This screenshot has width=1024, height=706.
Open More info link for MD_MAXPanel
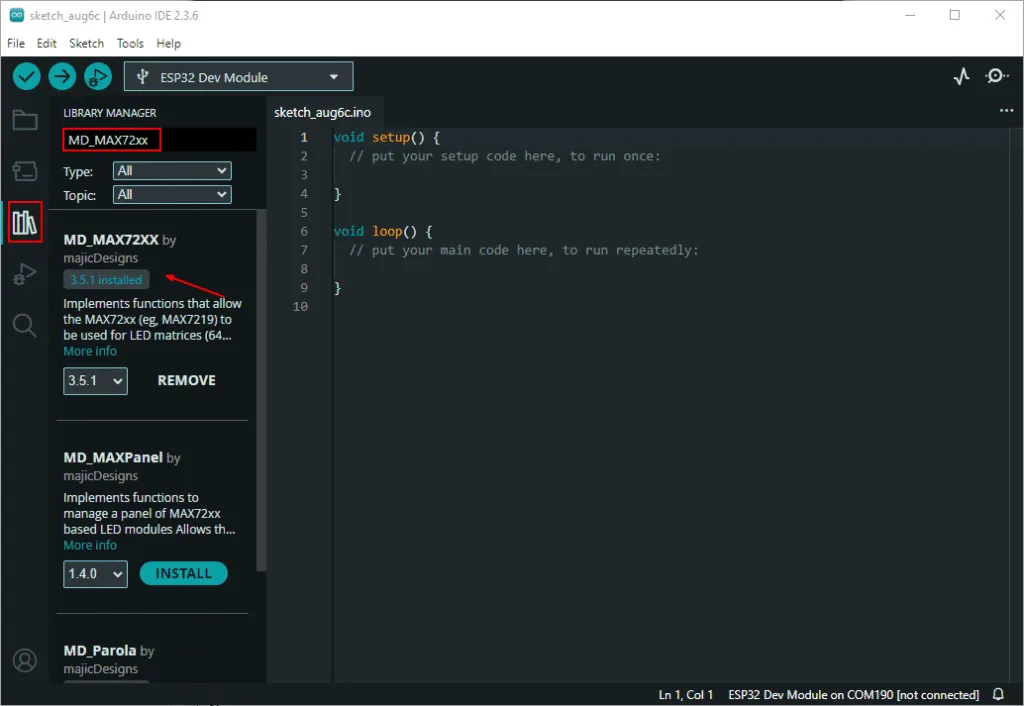[90, 545]
